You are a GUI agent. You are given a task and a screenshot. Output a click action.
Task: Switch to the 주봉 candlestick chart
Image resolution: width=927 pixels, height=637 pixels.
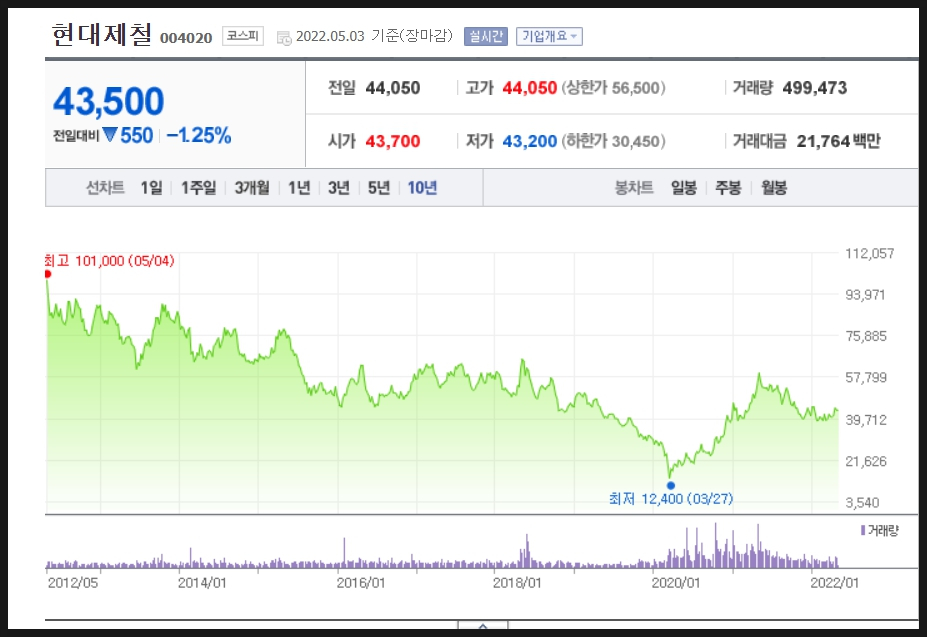click(x=728, y=188)
